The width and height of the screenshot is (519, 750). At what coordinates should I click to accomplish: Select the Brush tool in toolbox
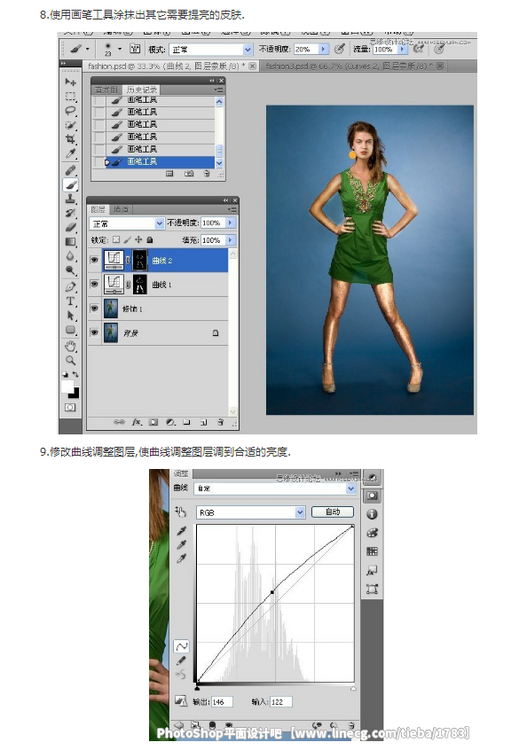70,185
